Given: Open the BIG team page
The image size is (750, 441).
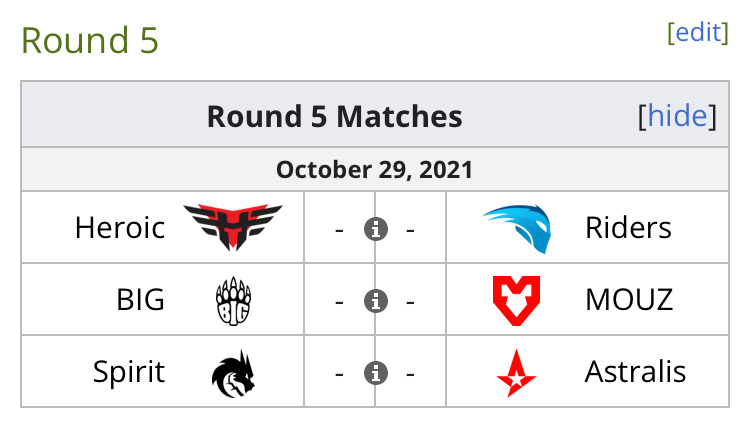Looking at the screenshot, I should pos(141,300).
